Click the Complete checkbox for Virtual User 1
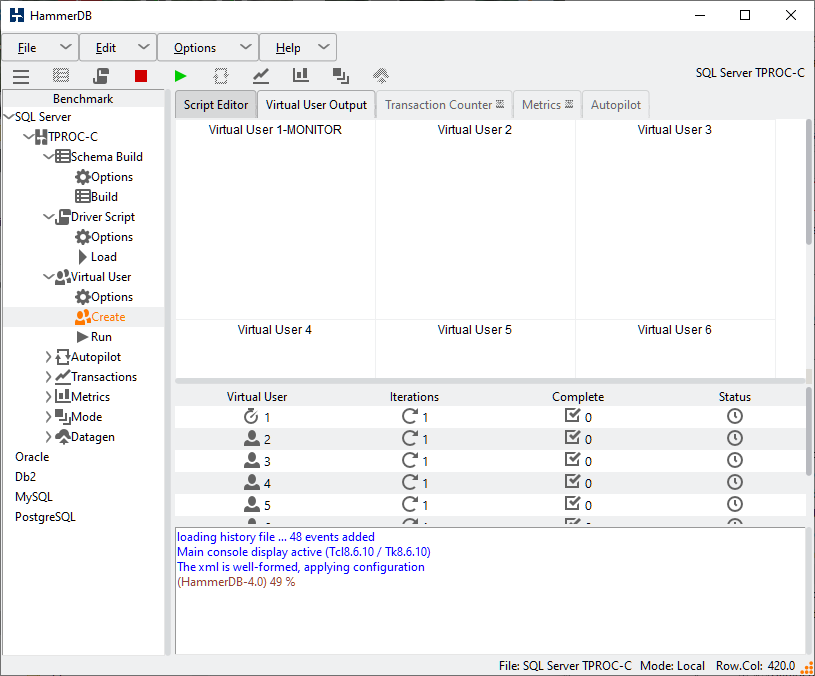Viewport: 815px width, 676px height. [572, 416]
